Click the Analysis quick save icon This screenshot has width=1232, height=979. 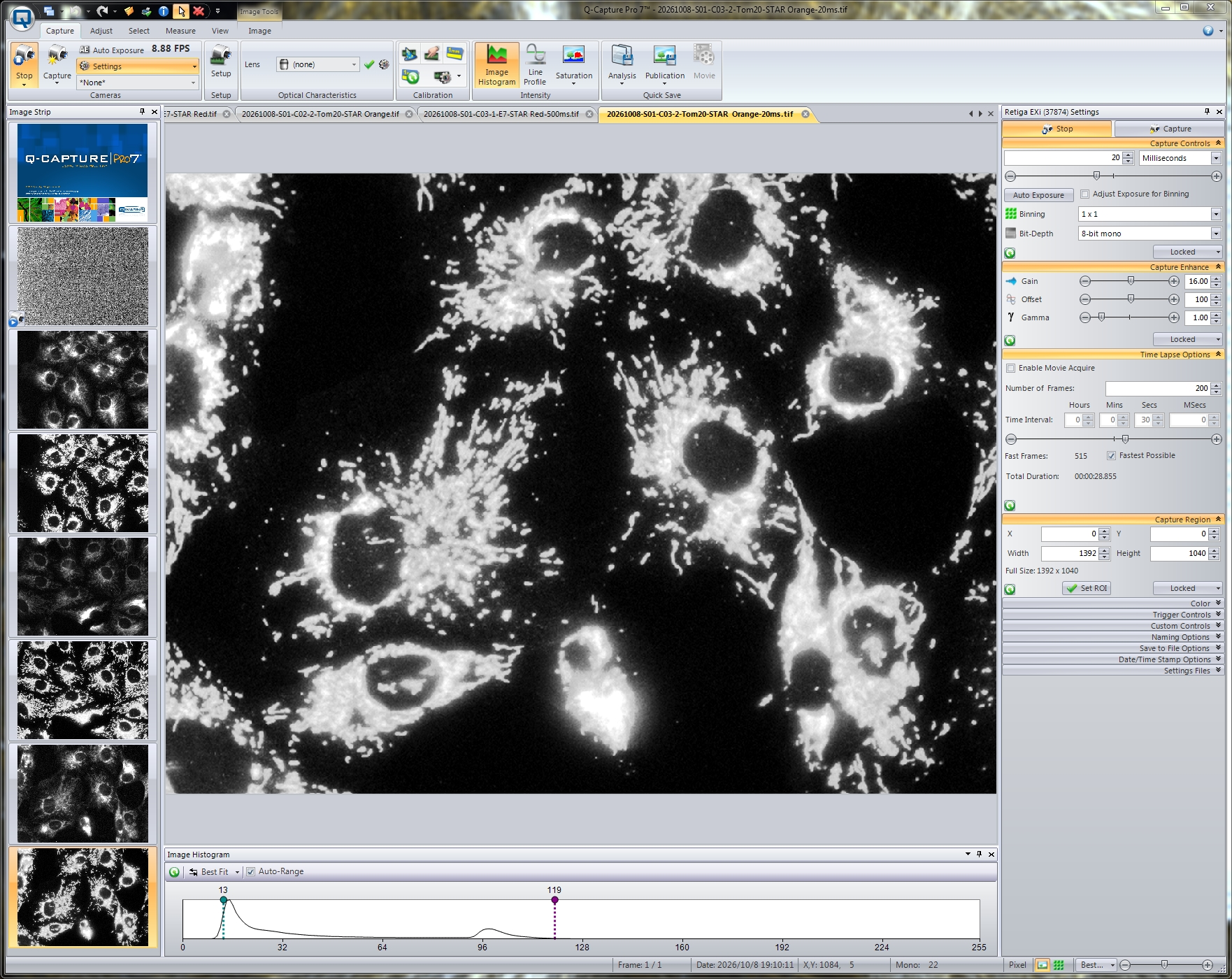pos(622,64)
